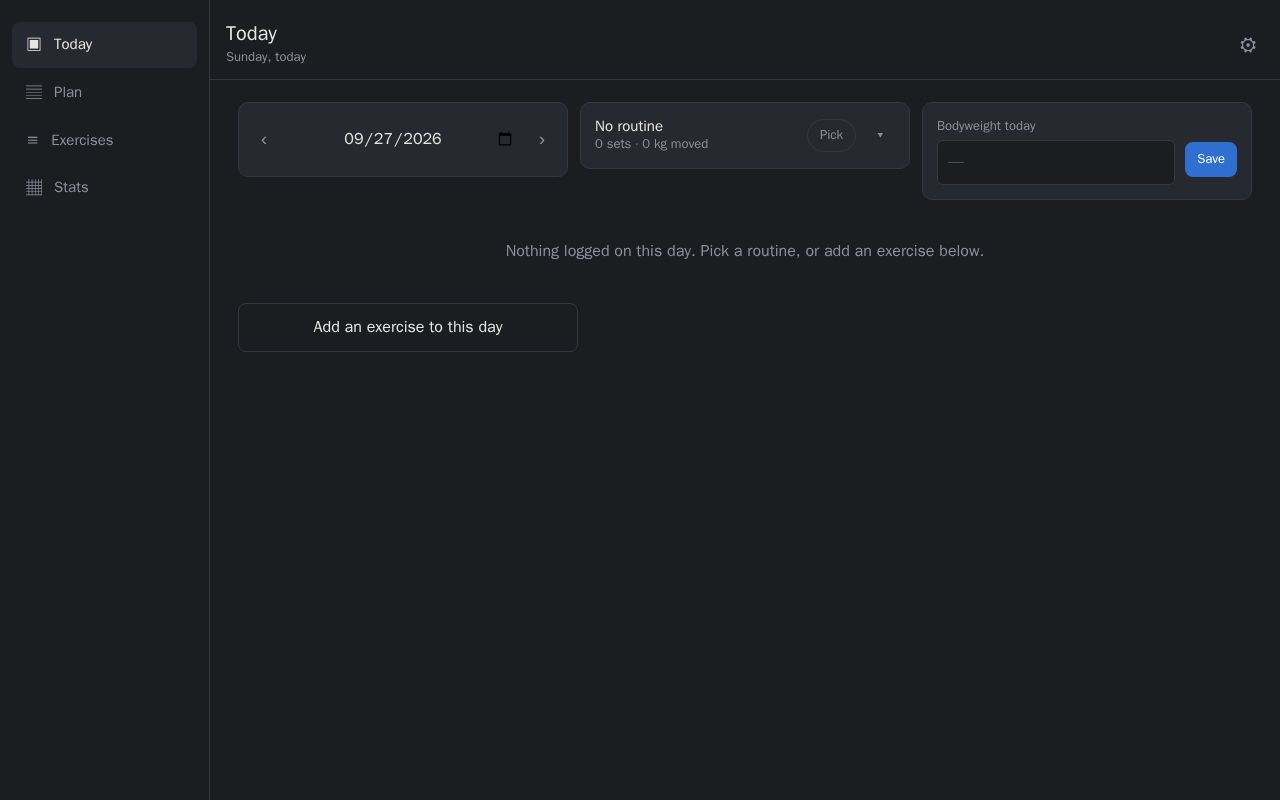This screenshot has width=1280, height=800.
Task: Click the 'Sunday, today' subtitle
Action: pos(266,57)
